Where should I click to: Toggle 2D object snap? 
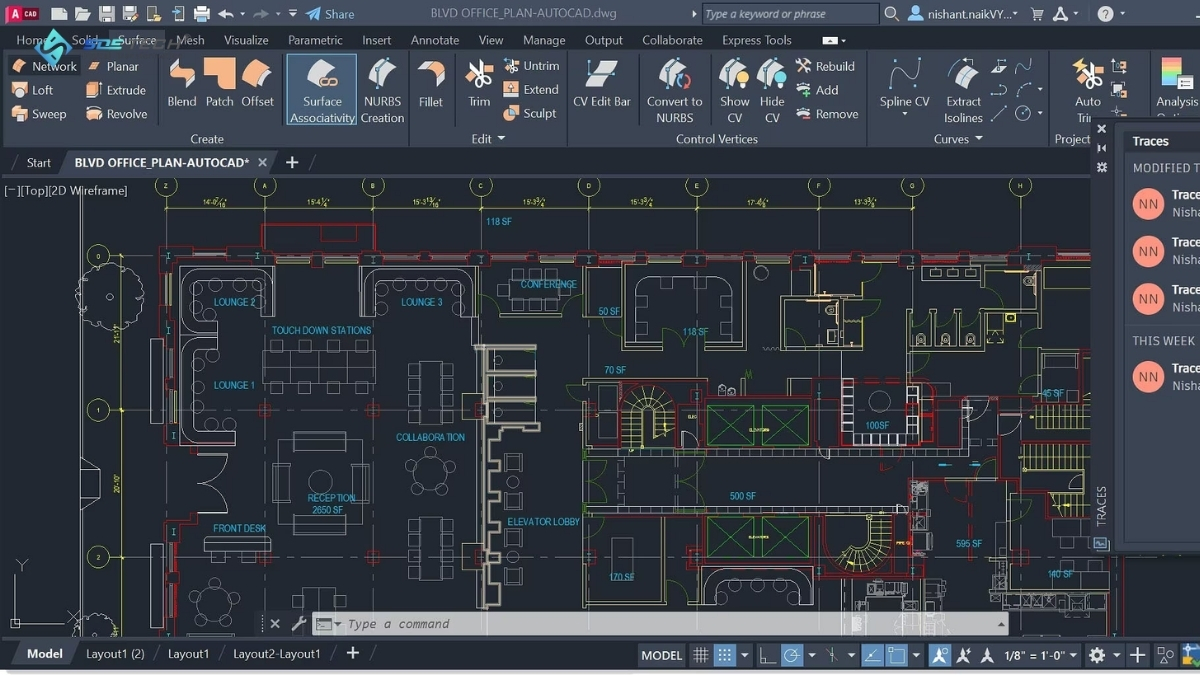[897, 655]
